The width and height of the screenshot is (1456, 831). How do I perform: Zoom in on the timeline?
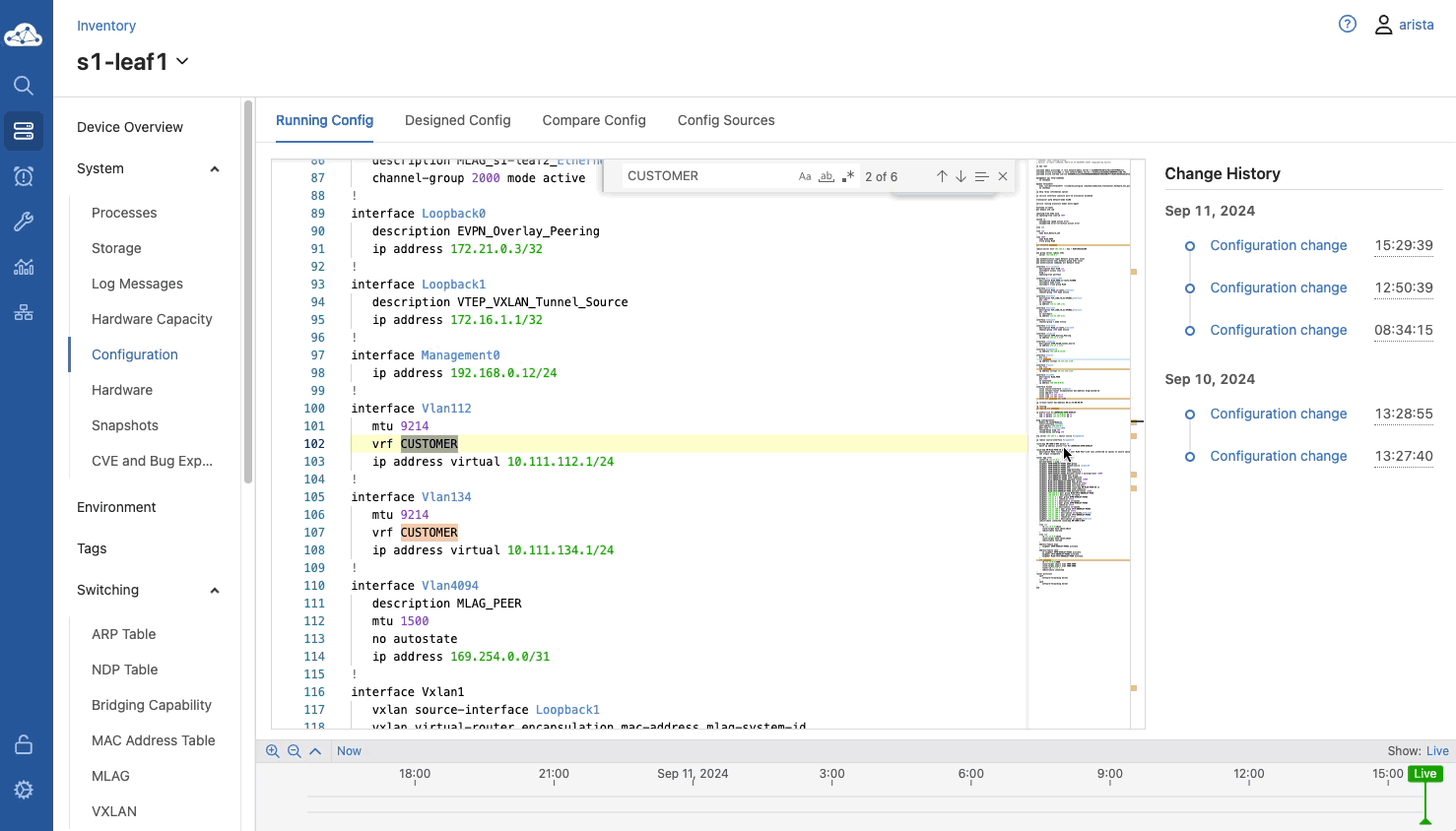coord(273,751)
